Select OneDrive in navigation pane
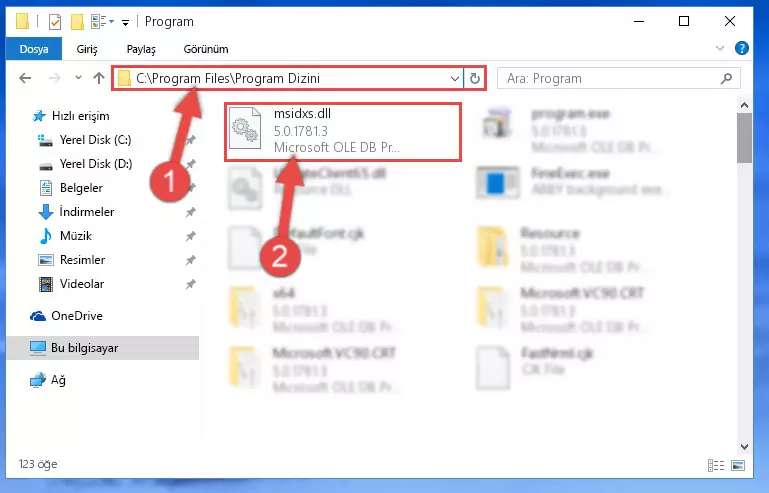This screenshot has width=769, height=493. [x=77, y=316]
